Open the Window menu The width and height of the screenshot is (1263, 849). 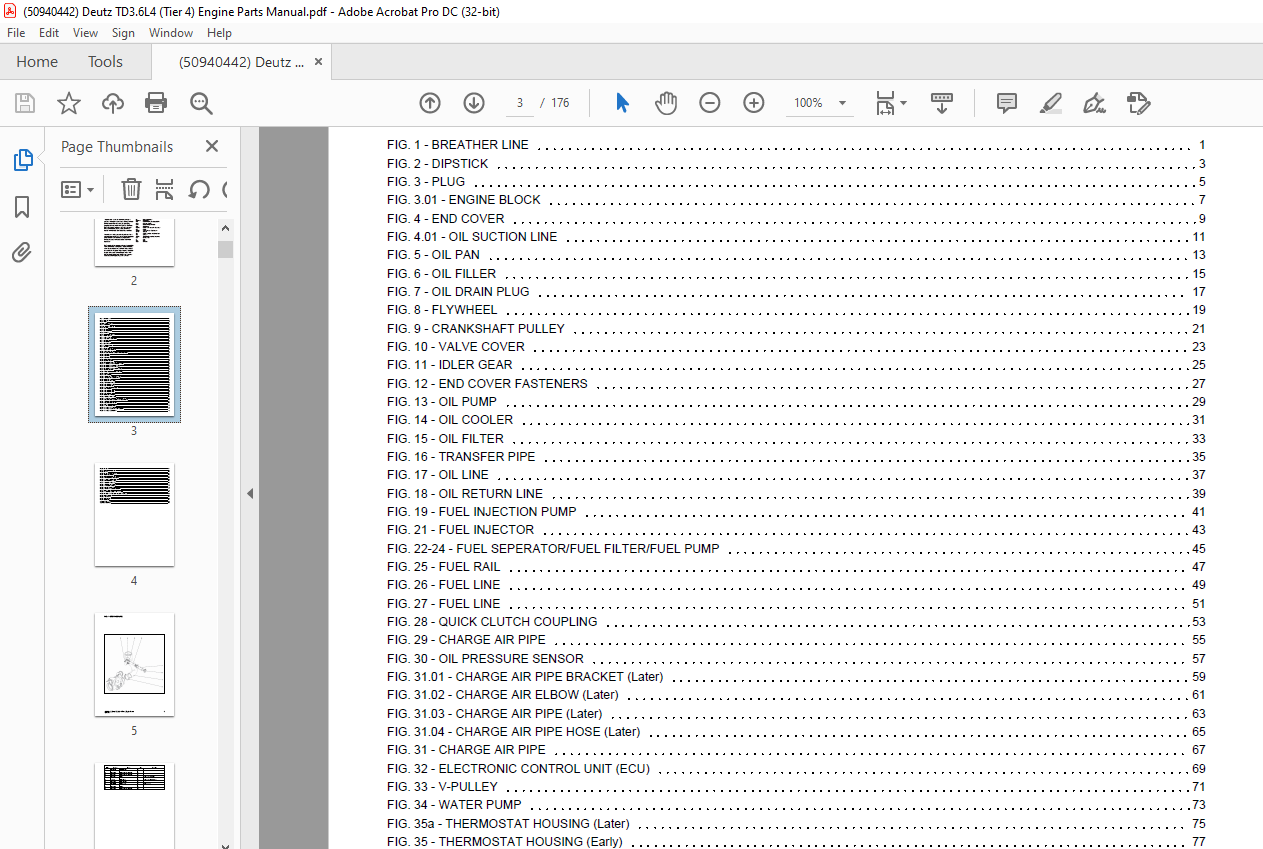(171, 33)
